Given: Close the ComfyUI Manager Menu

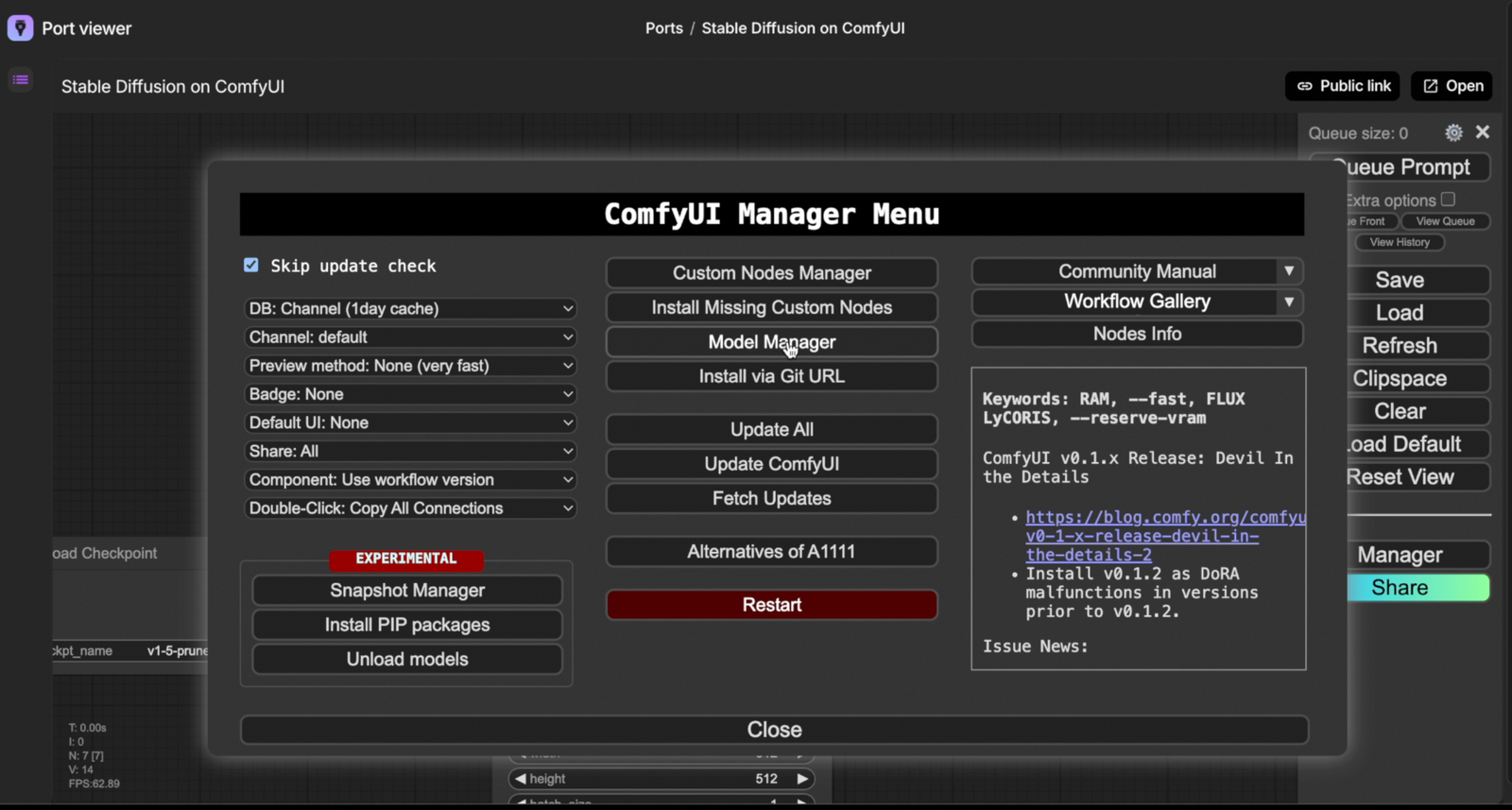Looking at the screenshot, I should (774, 730).
